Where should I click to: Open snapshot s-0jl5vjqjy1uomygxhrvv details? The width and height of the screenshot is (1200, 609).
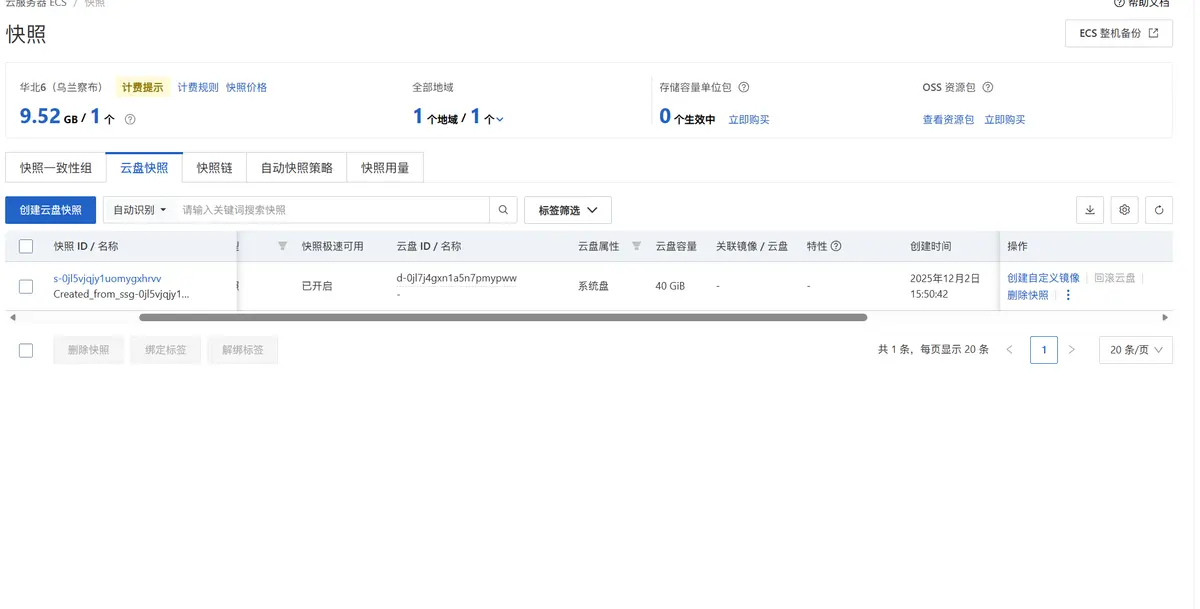click(107, 278)
